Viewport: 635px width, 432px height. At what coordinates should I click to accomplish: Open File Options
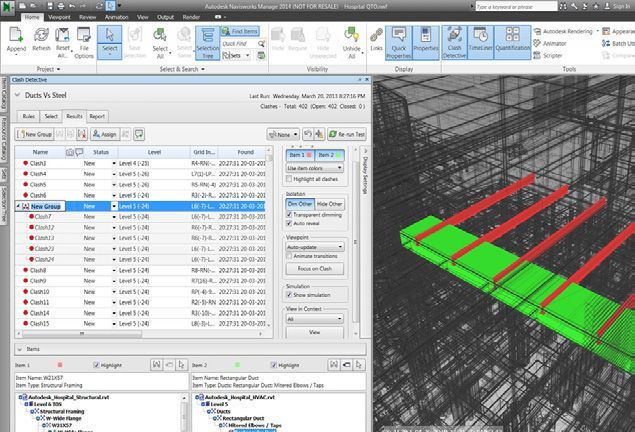pyautogui.click(x=84, y=43)
